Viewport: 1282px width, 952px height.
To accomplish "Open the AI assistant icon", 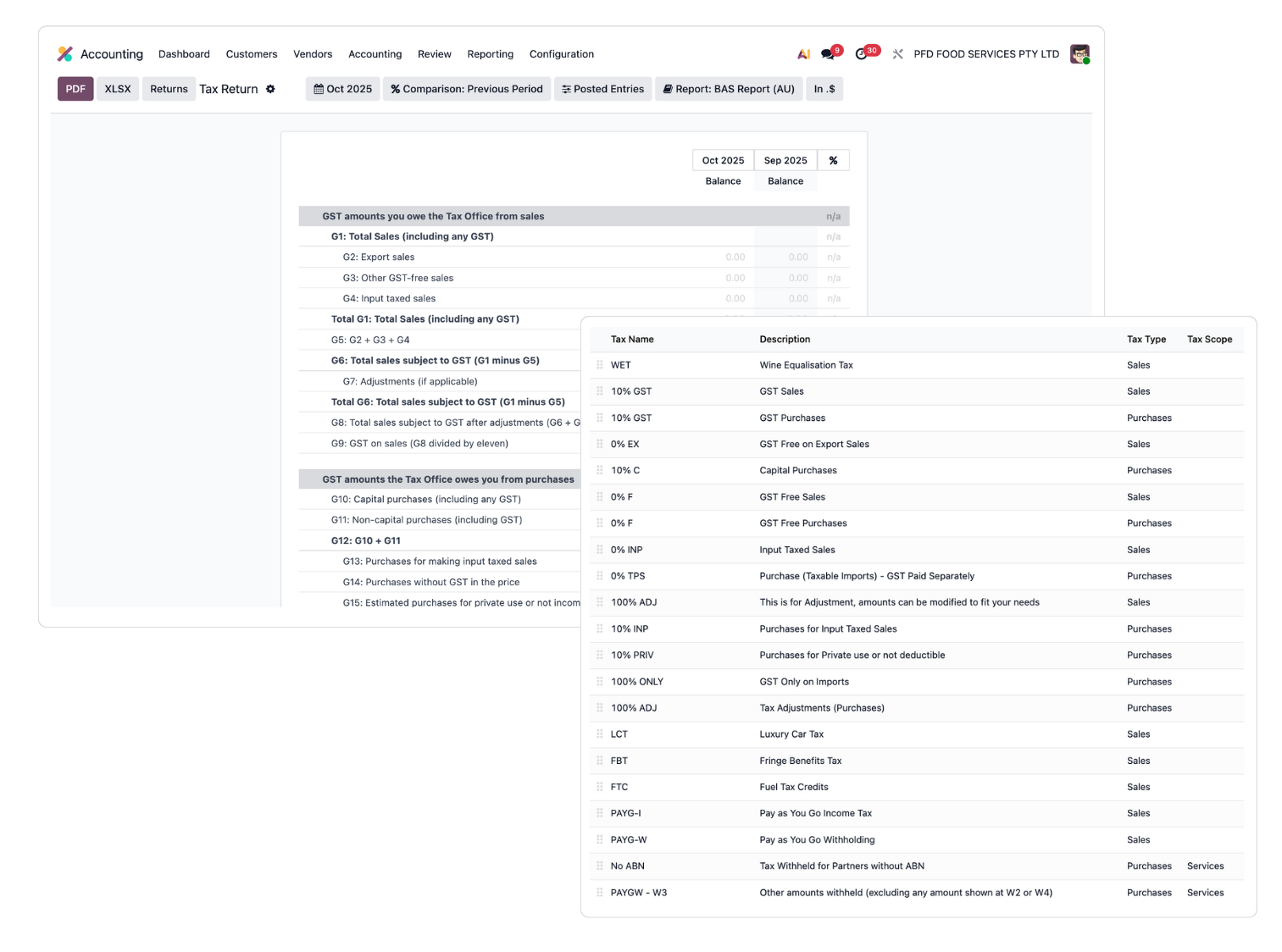I will pyautogui.click(x=803, y=54).
